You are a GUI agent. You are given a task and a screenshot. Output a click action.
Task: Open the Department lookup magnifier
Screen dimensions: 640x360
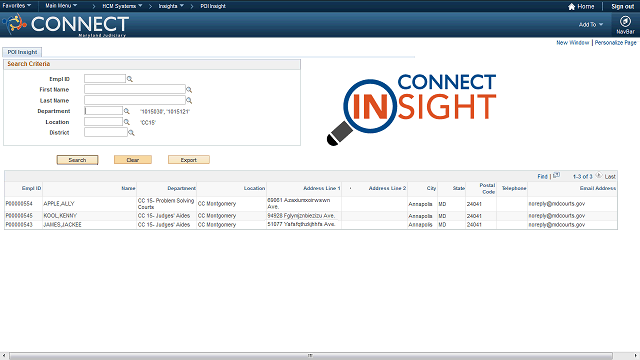[x=127, y=111]
